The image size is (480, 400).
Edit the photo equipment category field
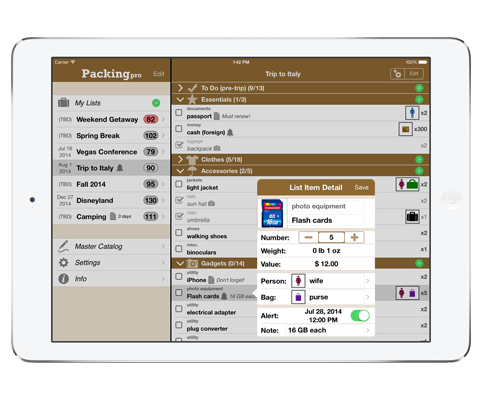click(327, 206)
